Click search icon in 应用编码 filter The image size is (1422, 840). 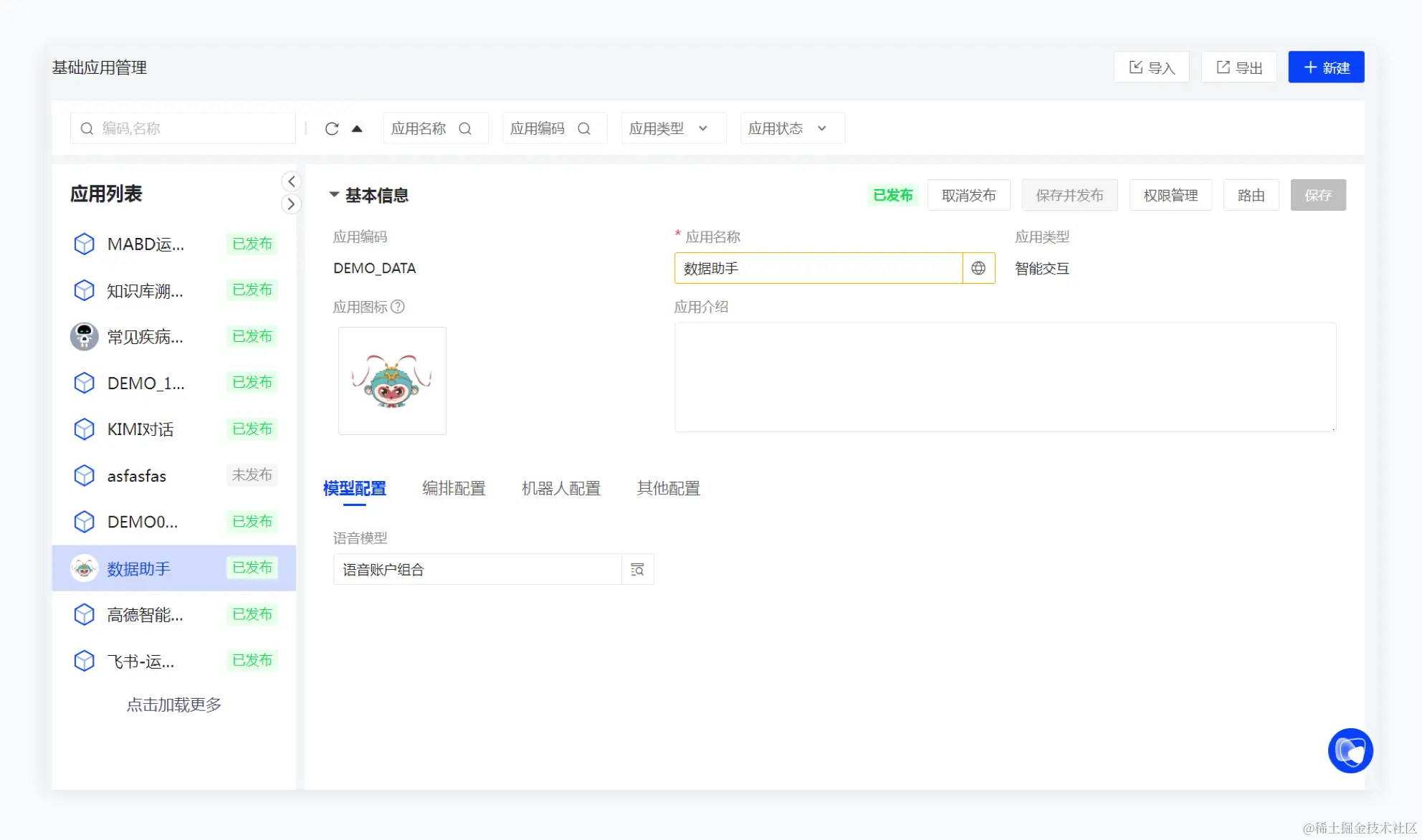[x=584, y=129]
